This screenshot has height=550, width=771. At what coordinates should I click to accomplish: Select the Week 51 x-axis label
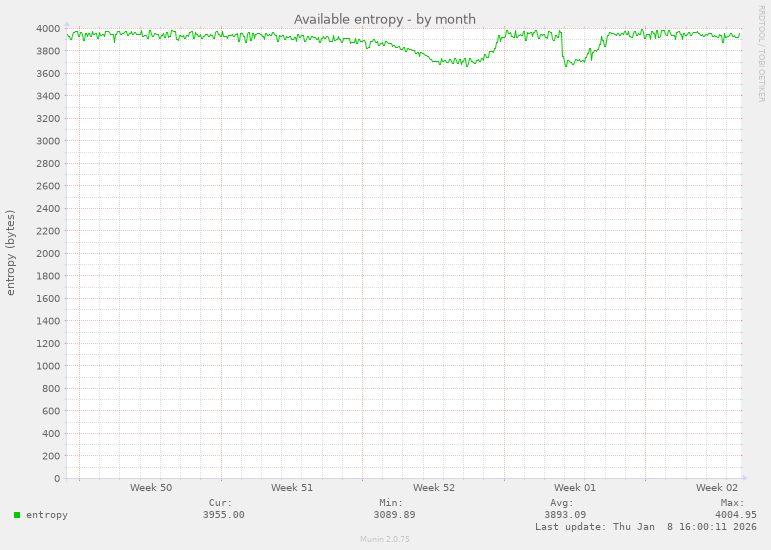click(292, 488)
